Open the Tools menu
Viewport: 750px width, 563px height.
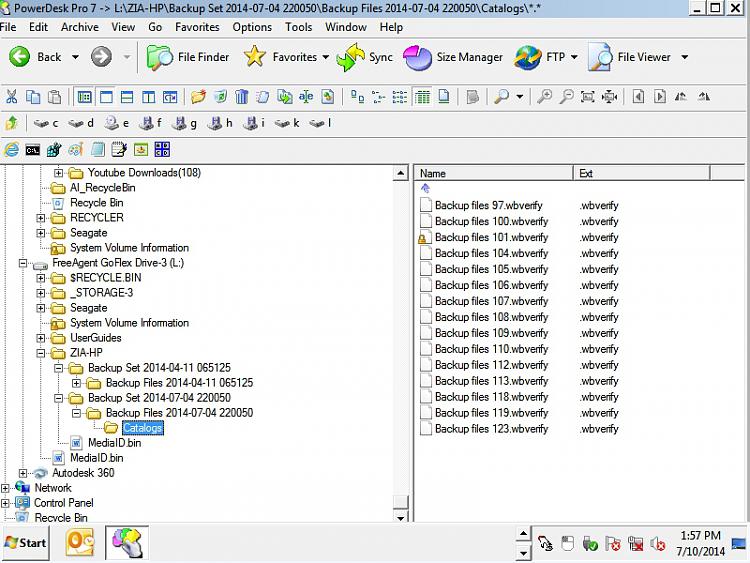coord(298,27)
